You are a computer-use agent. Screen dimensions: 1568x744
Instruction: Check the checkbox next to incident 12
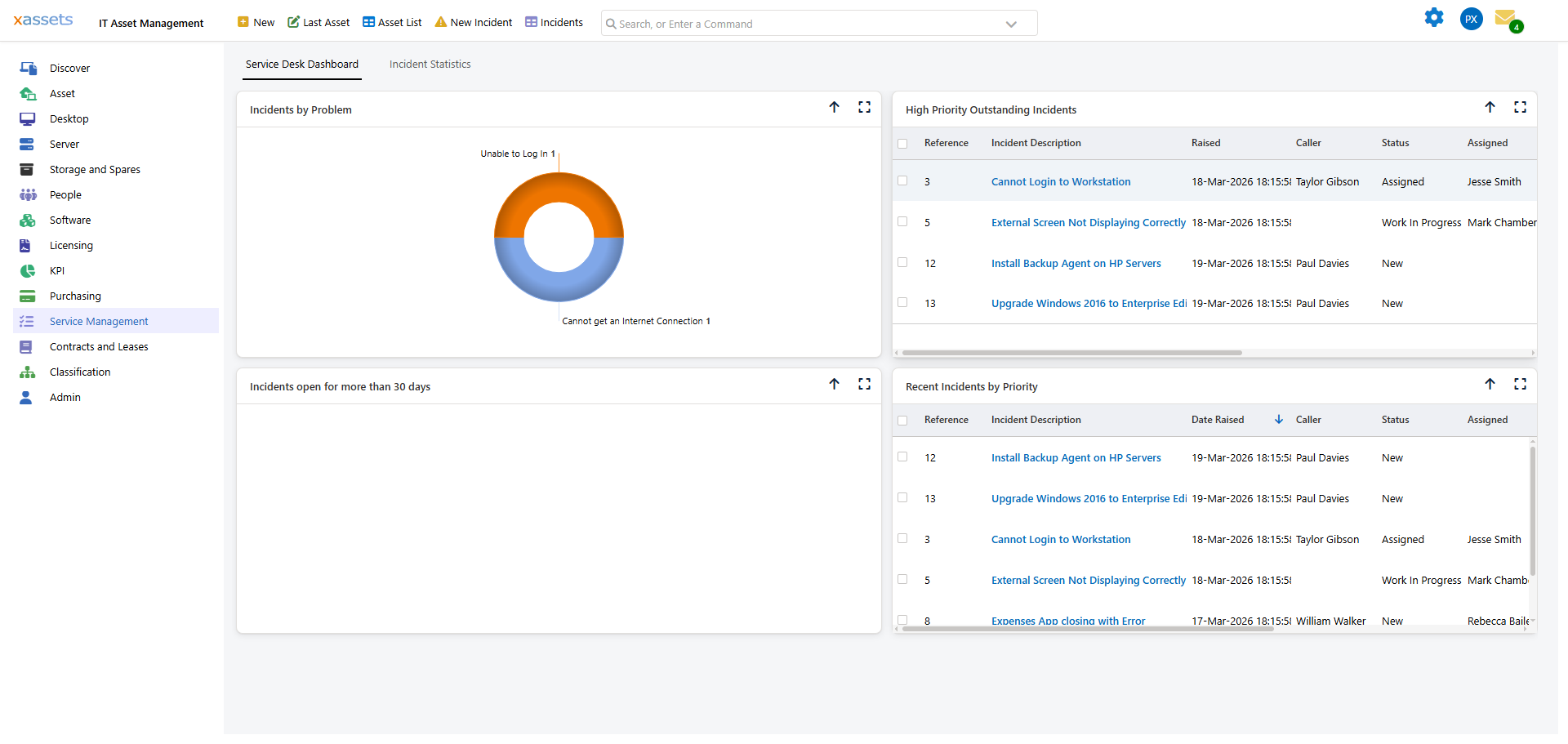tap(902, 262)
